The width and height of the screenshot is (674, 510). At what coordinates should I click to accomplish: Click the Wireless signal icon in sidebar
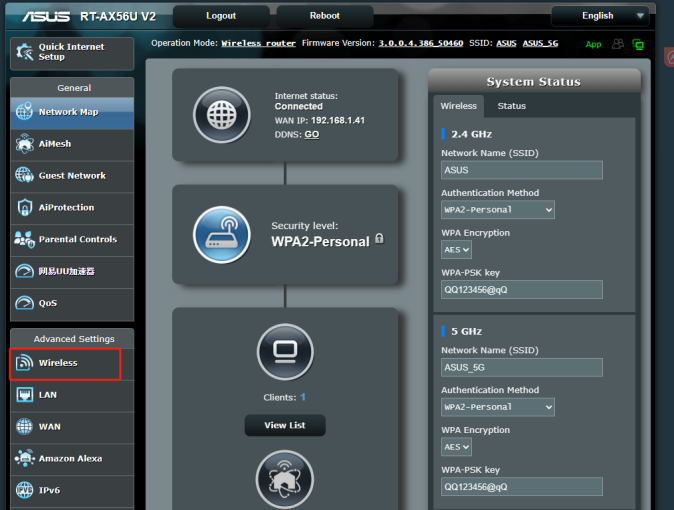tap(25, 363)
